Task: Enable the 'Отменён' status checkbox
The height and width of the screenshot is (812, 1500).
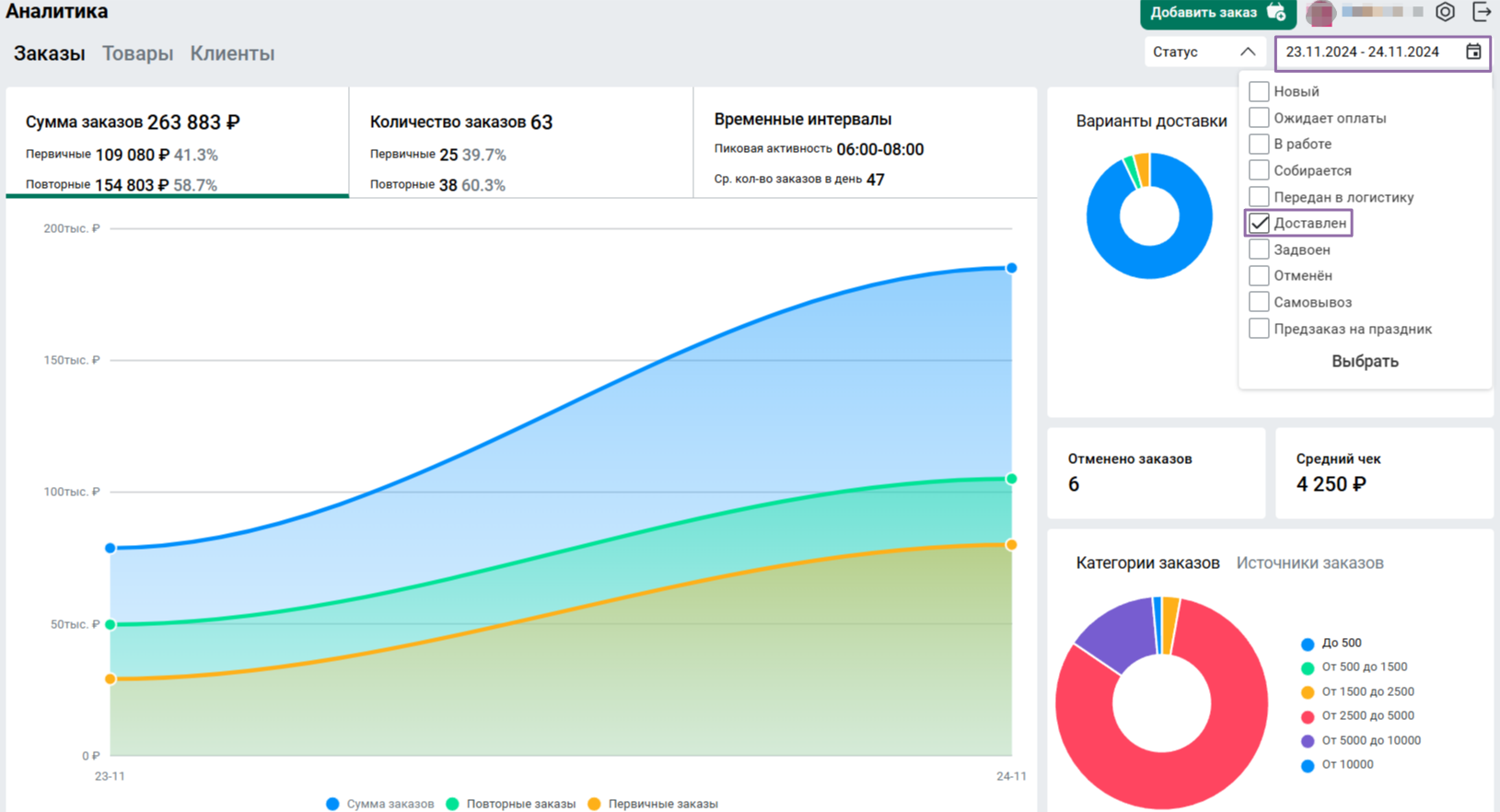Action: tap(1259, 275)
